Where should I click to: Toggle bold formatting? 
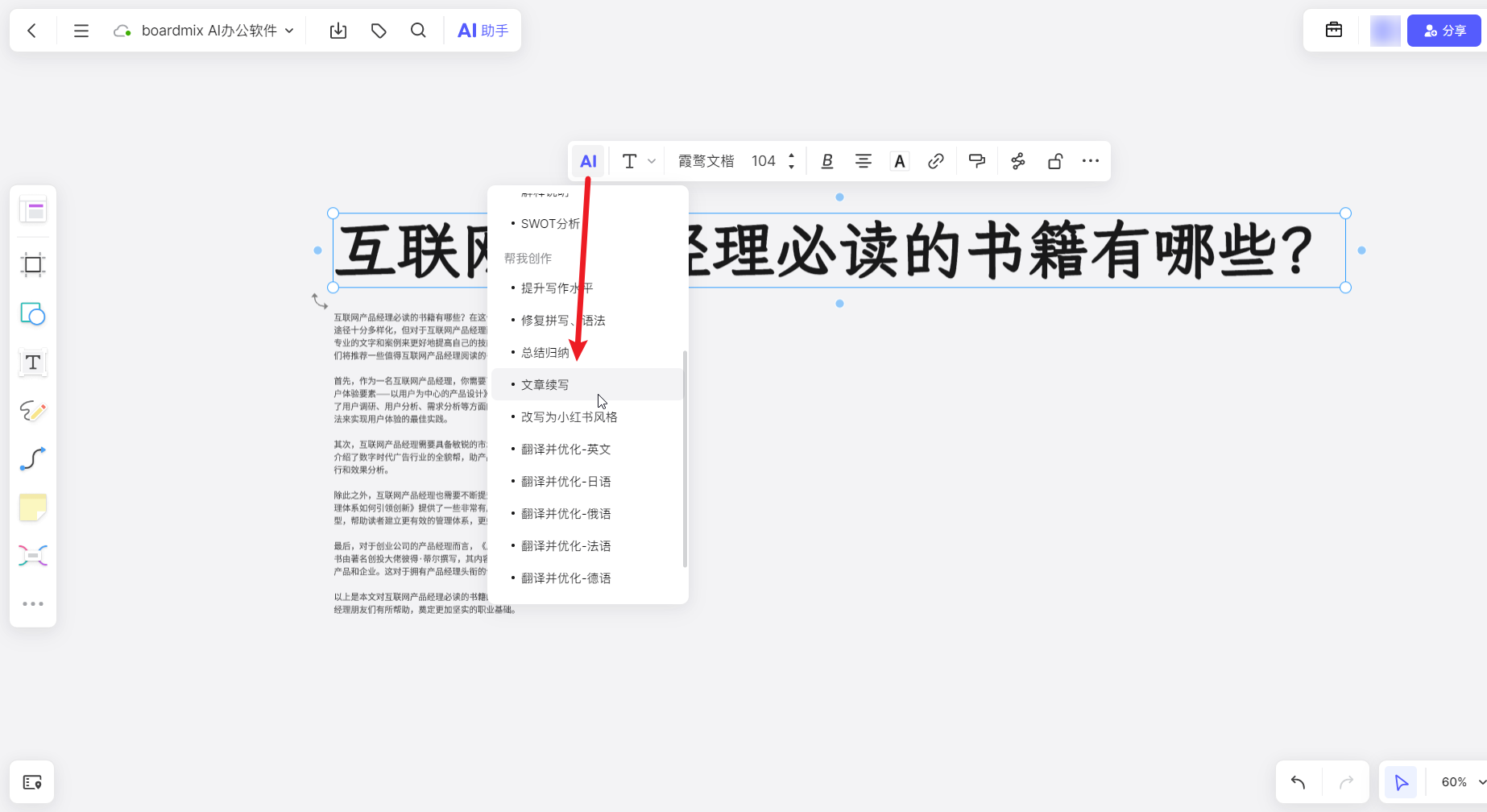tap(826, 161)
